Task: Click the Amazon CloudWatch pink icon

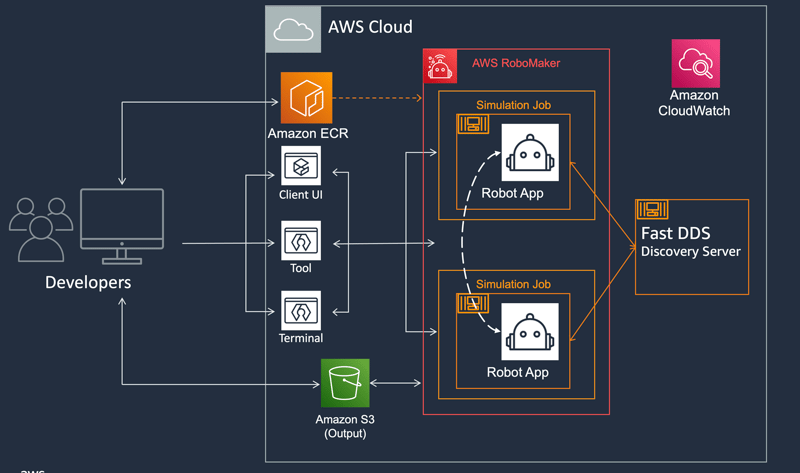Action: click(695, 63)
